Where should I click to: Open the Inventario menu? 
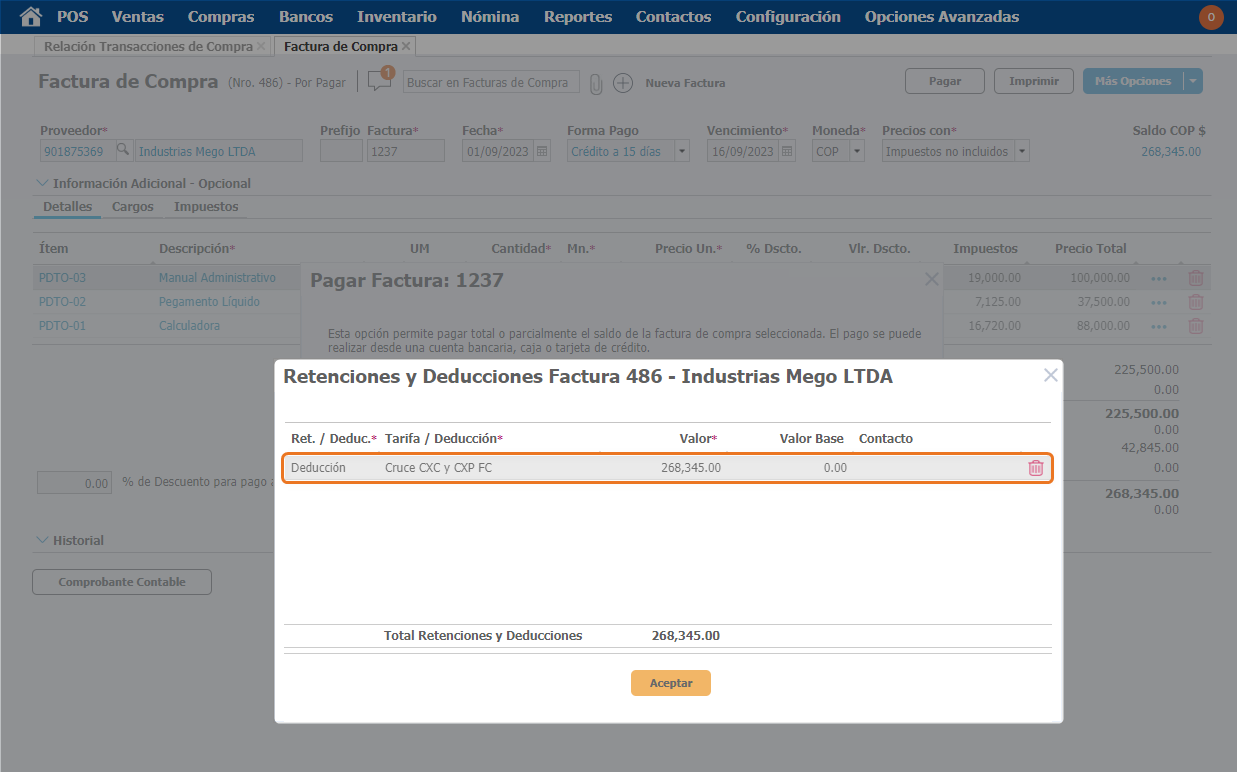click(x=396, y=16)
